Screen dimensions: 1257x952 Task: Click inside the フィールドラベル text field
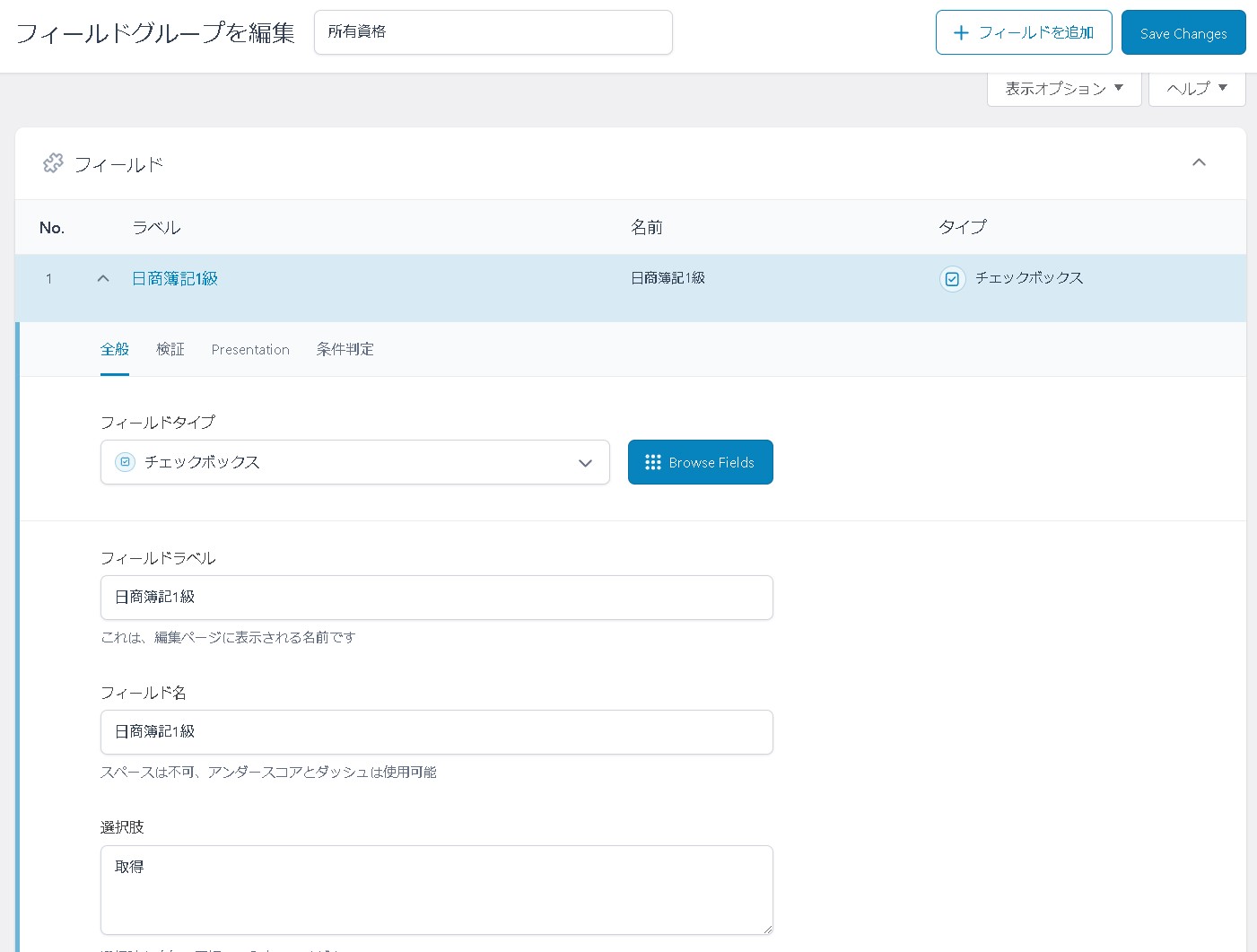pyautogui.click(x=436, y=597)
